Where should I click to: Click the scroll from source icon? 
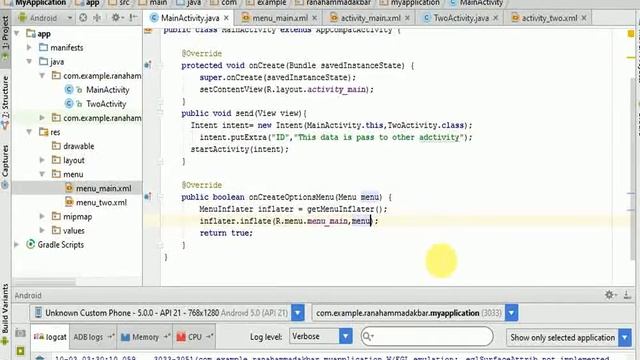coord(83,18)
